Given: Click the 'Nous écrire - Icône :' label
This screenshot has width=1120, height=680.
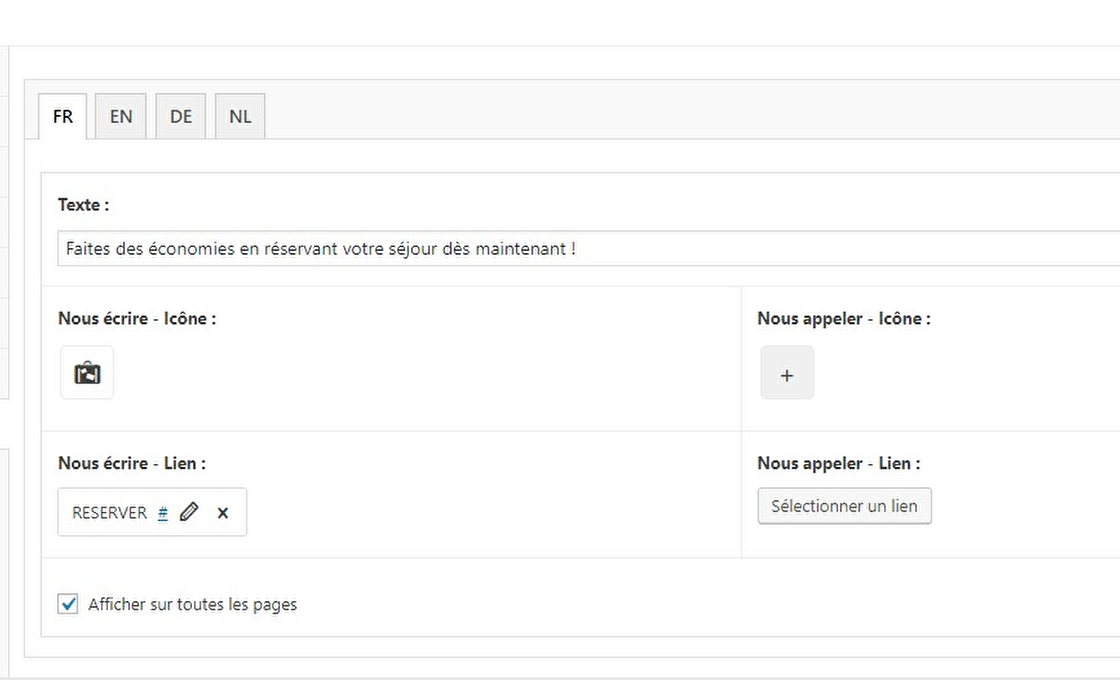Looking at the screenshot, I should click(137, 319).
